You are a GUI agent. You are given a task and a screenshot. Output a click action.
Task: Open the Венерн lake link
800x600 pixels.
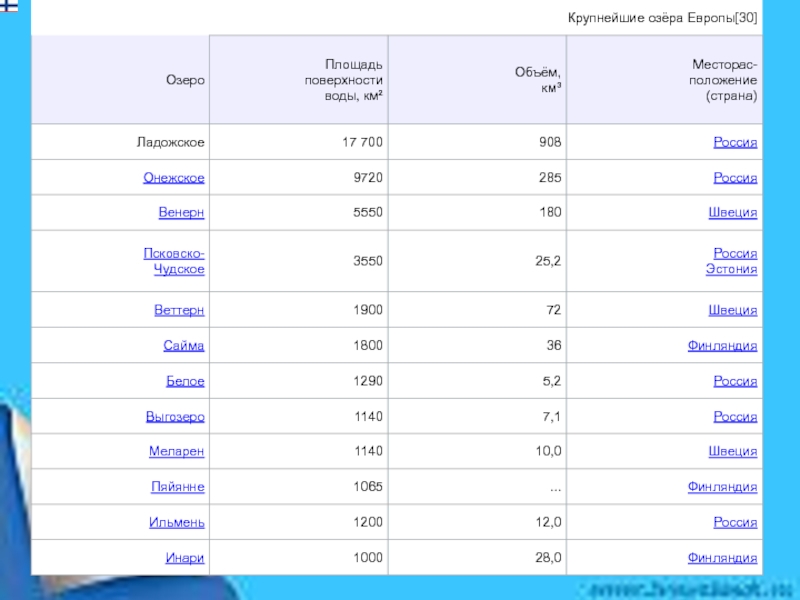pos(181,213)
